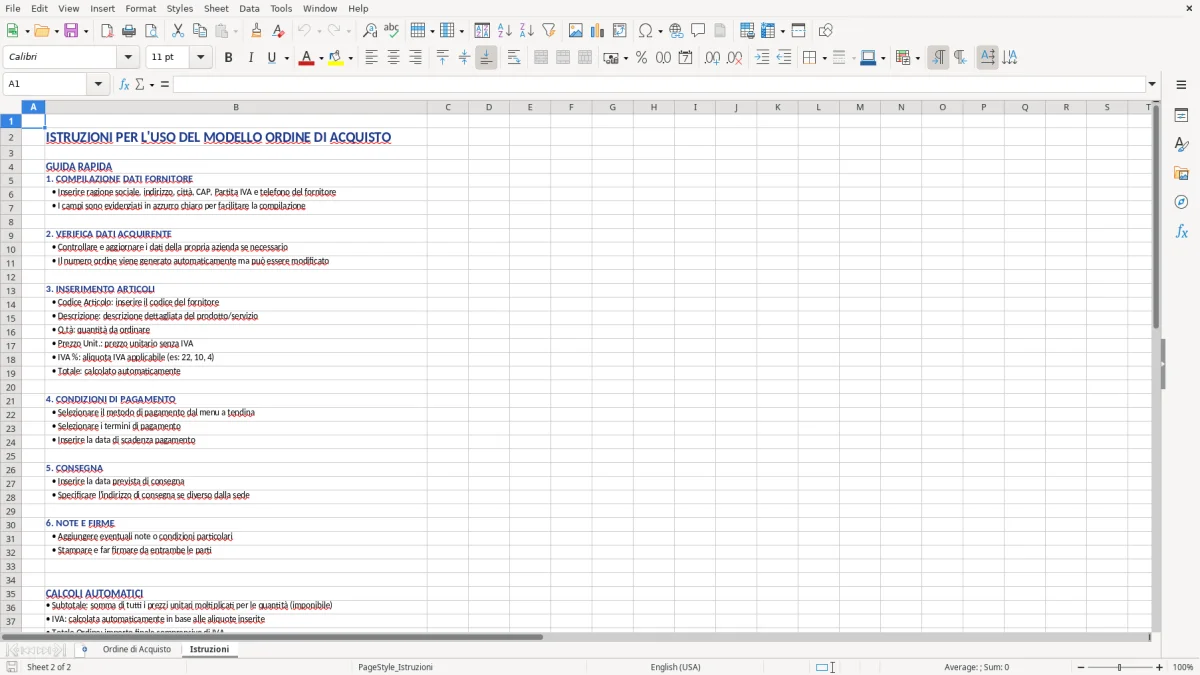The image size is (1200, 675).
Task: Open the sidebar Gallery panel
Action: click(x=1181, y=174)
